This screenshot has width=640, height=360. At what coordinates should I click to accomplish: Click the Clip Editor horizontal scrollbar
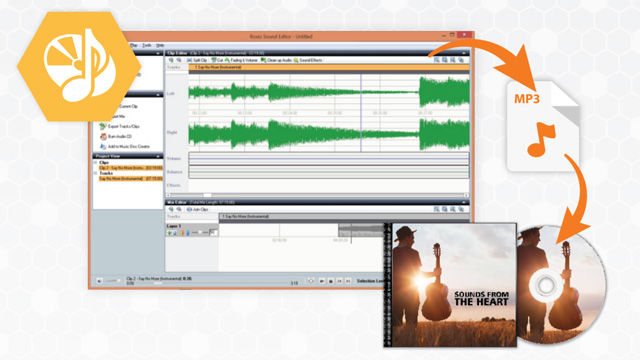[317, 195]
